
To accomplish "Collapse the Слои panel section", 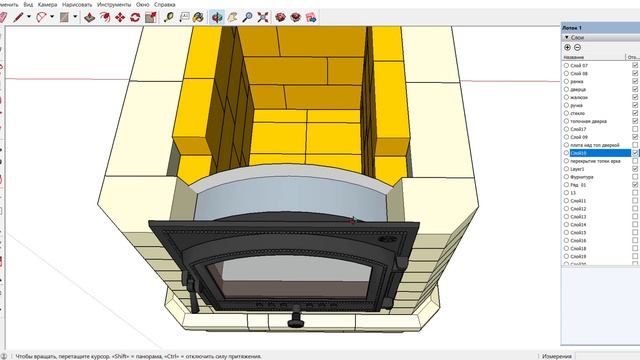I will 567,38.
